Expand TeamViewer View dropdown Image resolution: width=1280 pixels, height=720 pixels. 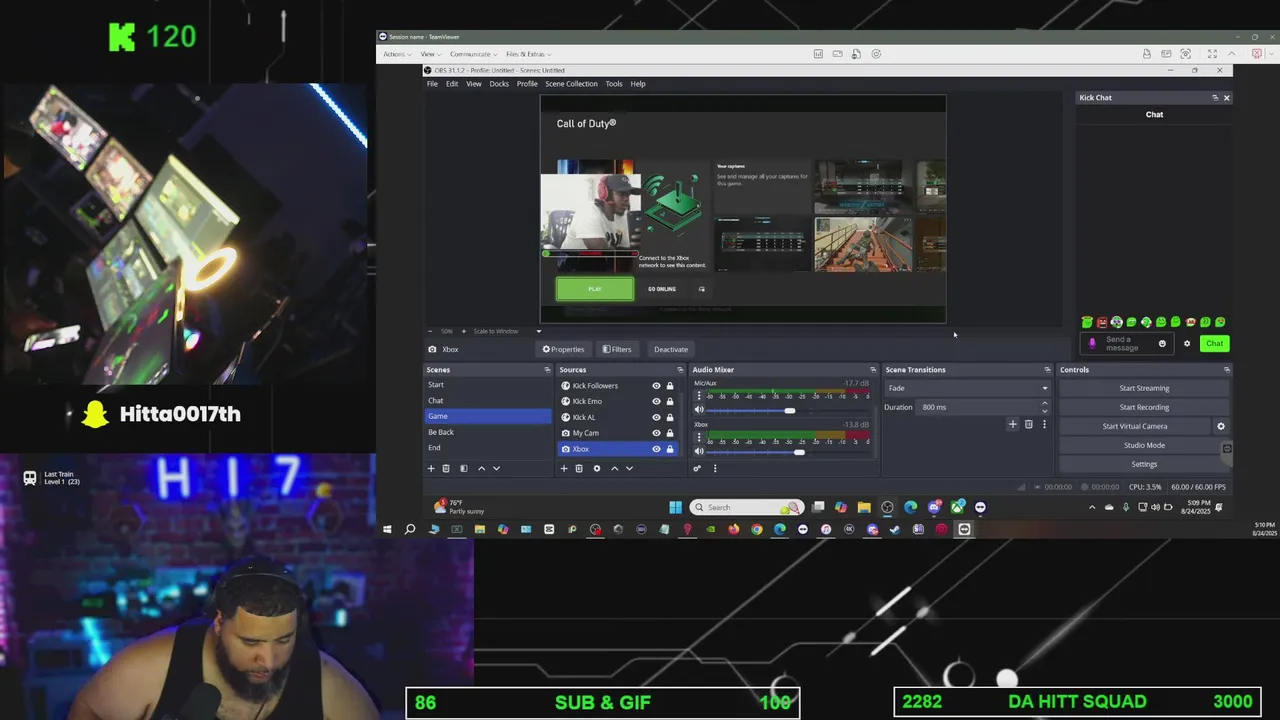tap(430, 54)
